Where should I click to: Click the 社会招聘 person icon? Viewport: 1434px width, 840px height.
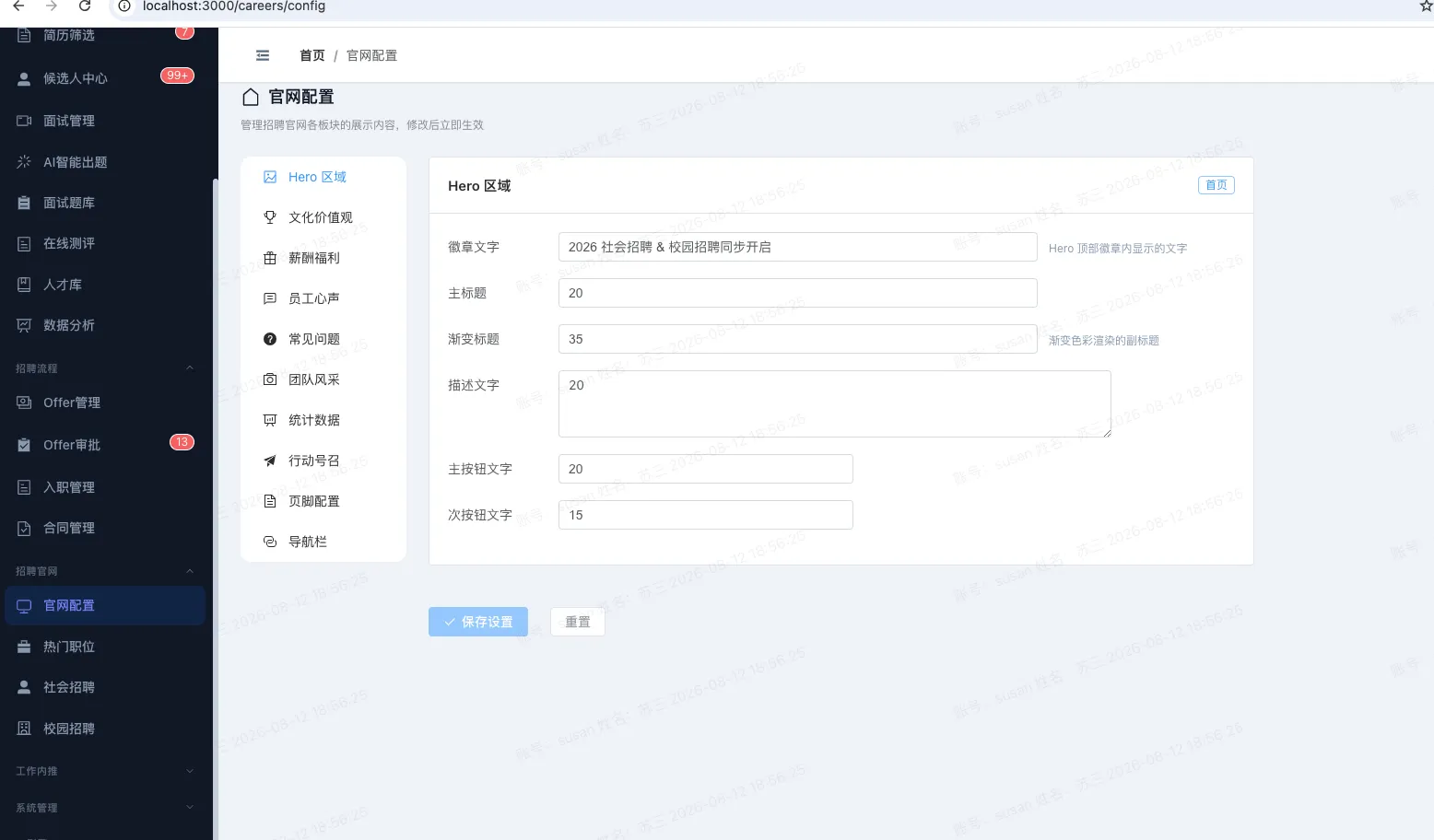24,687
